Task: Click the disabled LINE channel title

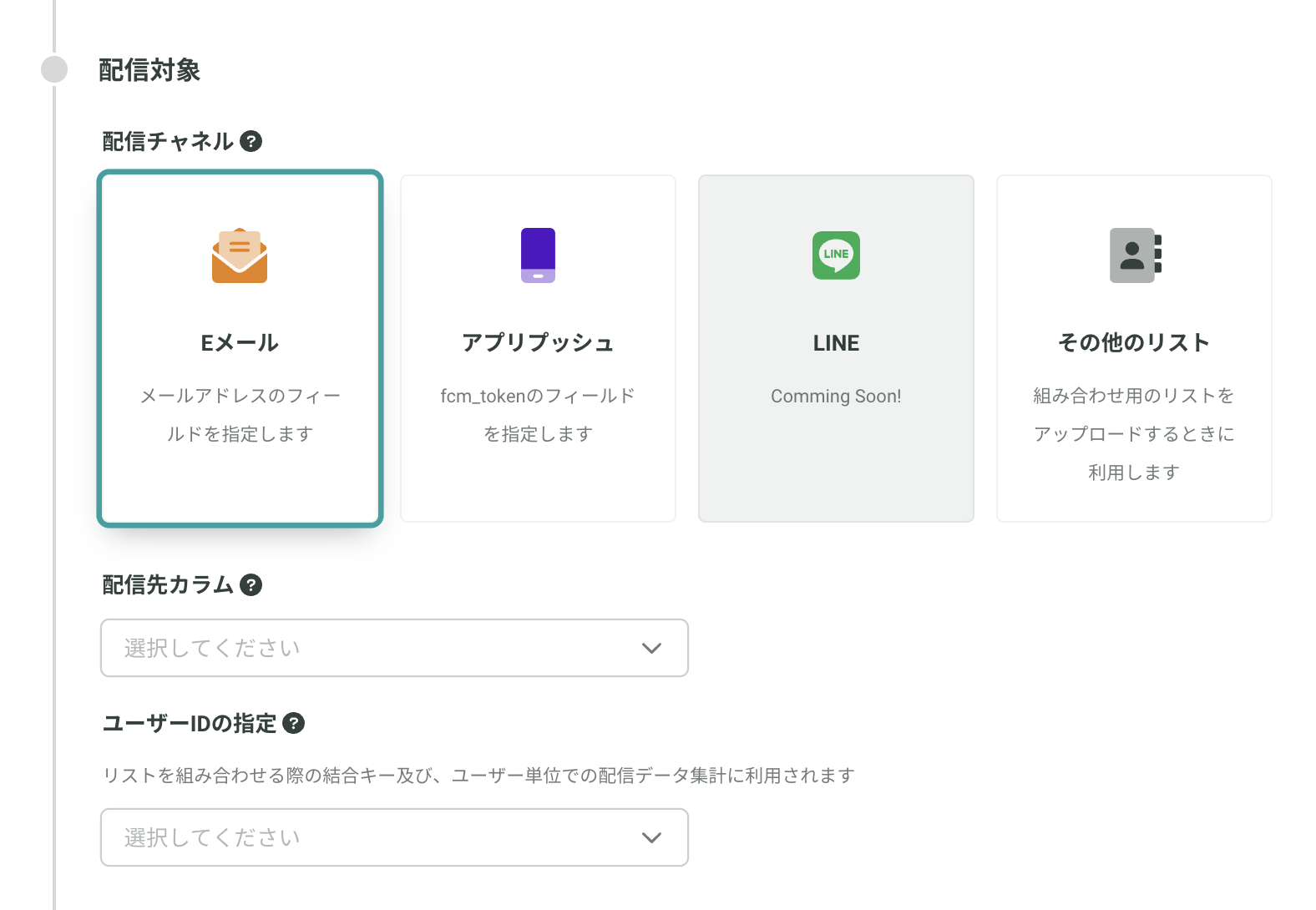Action: [836, 343]
